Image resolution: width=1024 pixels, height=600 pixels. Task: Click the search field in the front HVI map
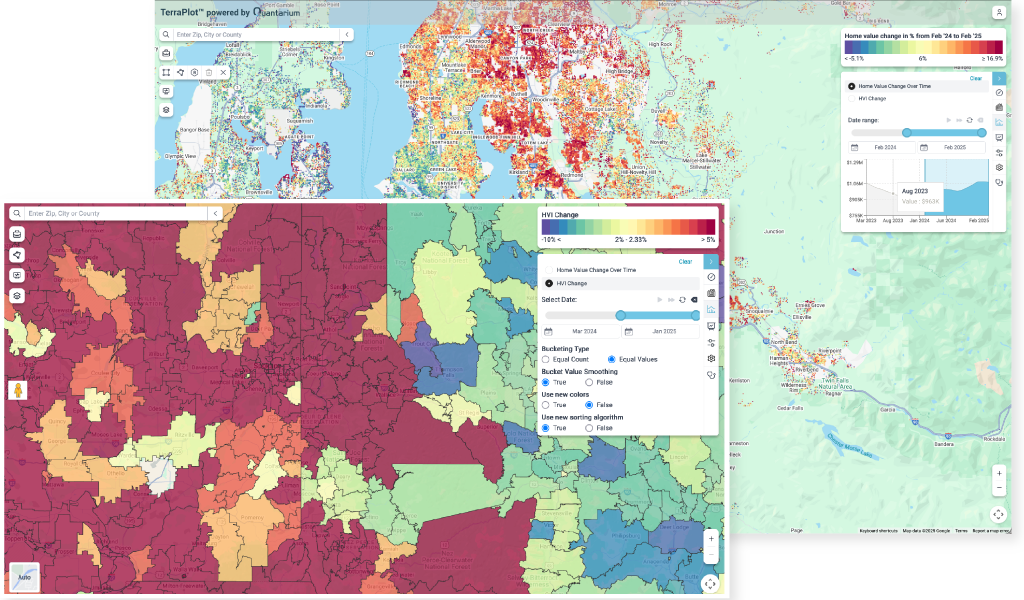pos(116,213)
